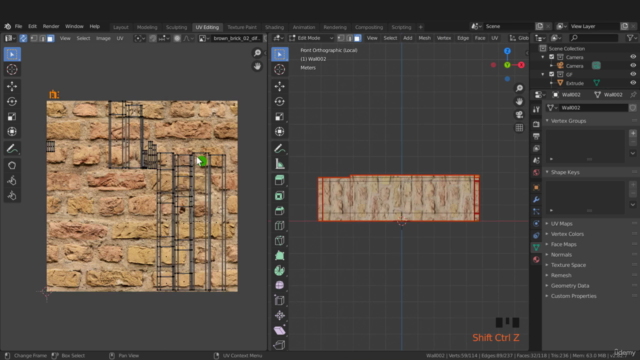Expand the Geometry Data panel
The width and height of the screenshot is (640, 360).
(x=547, y=286)
